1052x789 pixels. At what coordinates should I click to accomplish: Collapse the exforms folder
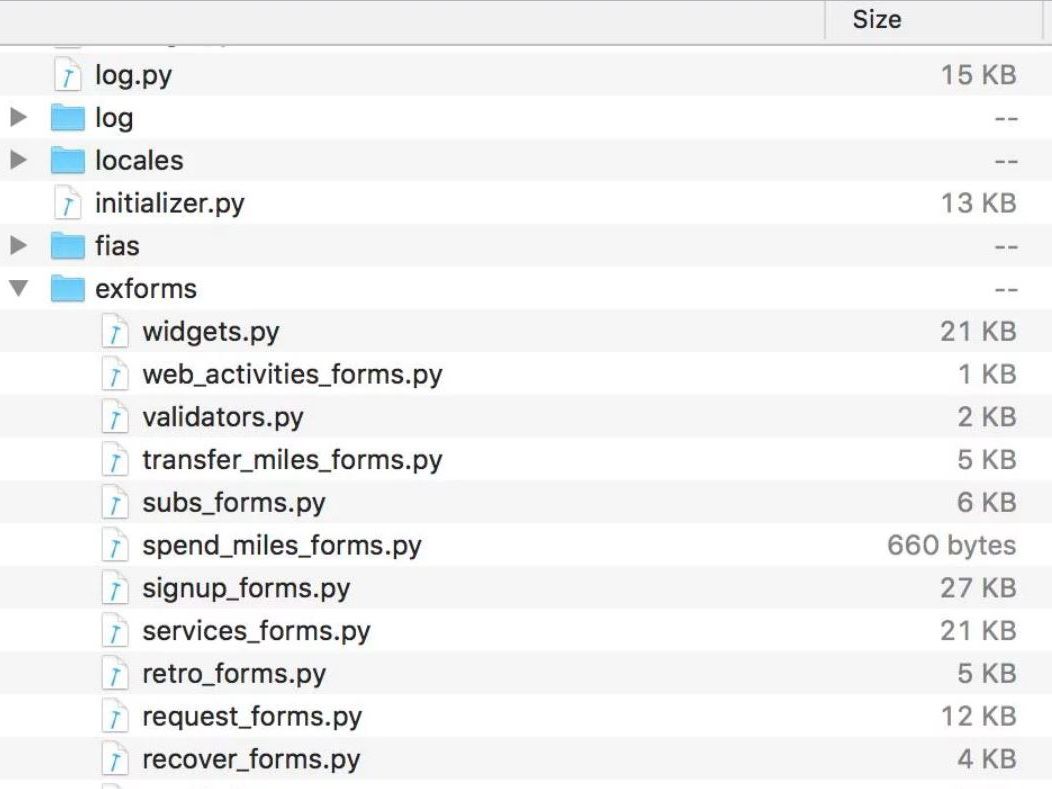tap(17, 290)
